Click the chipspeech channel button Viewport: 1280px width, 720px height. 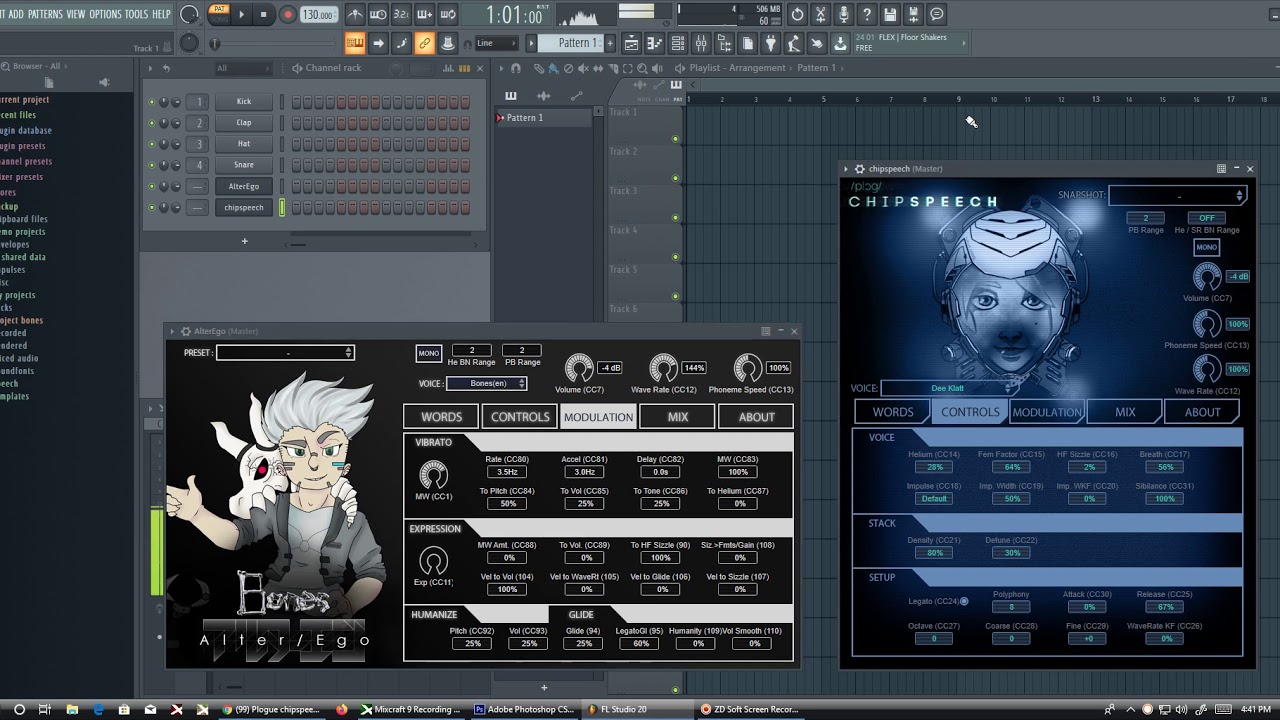(244, 208)
